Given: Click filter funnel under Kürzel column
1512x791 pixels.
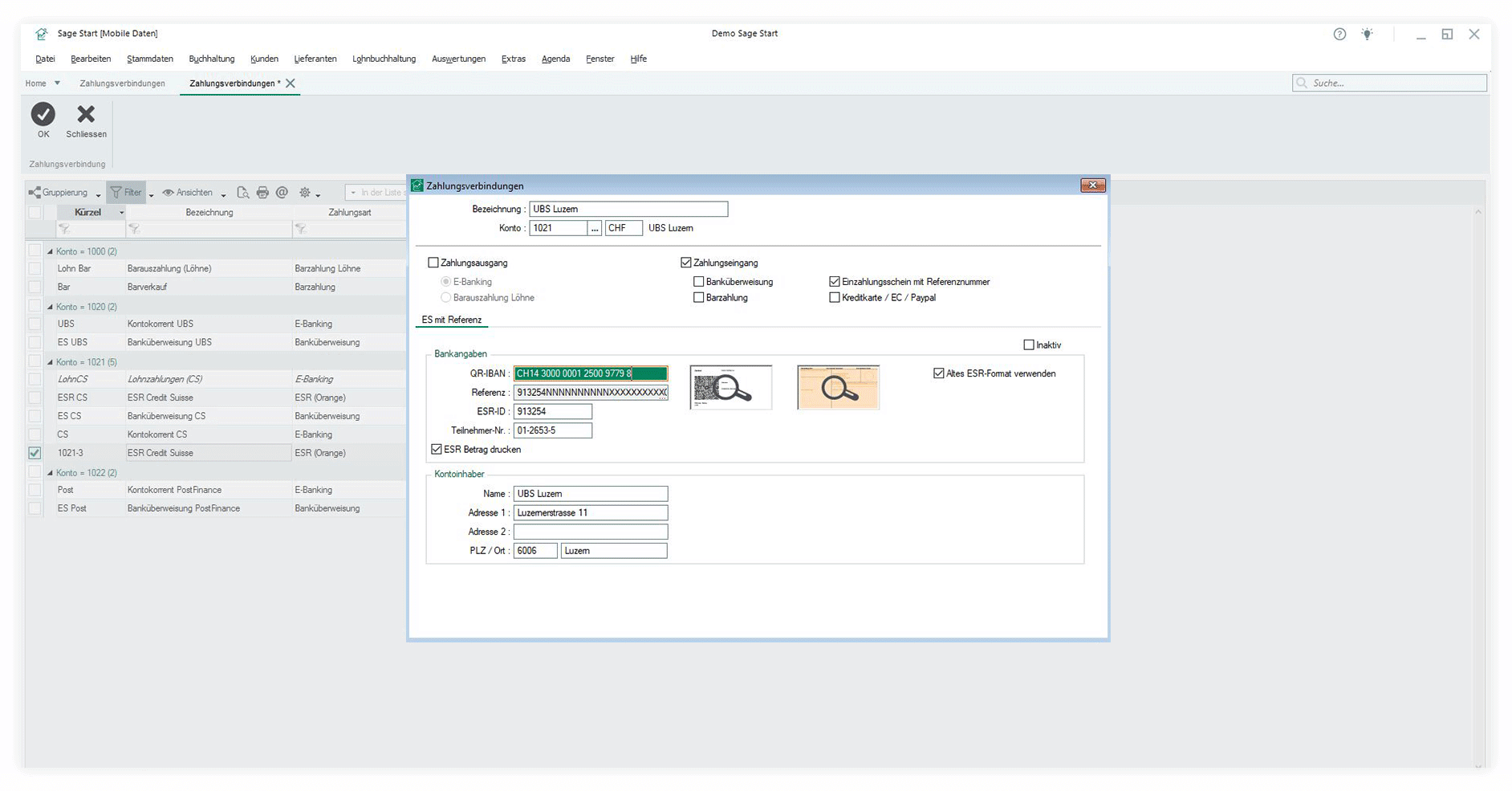Looking at the screenshot, I should click(65, 230).
